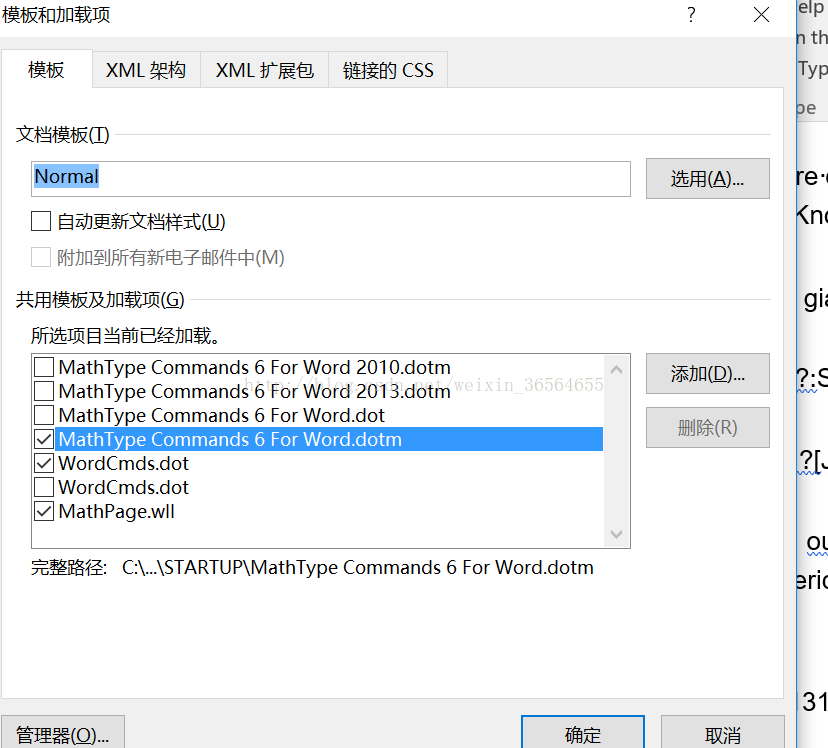Uncheck MathType Commands 6 For Word.dotm
The width and height of the screenshot is (828, 748).
pyautogui.click(x=44, y=439)
